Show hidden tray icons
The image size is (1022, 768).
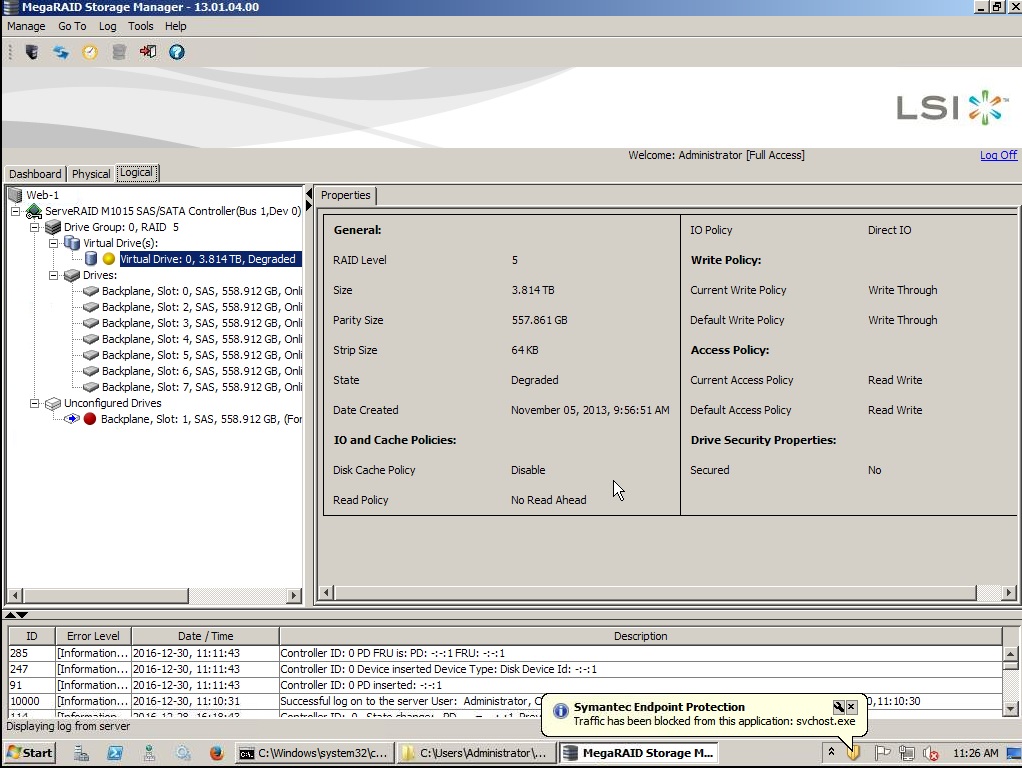coord(832,752)
